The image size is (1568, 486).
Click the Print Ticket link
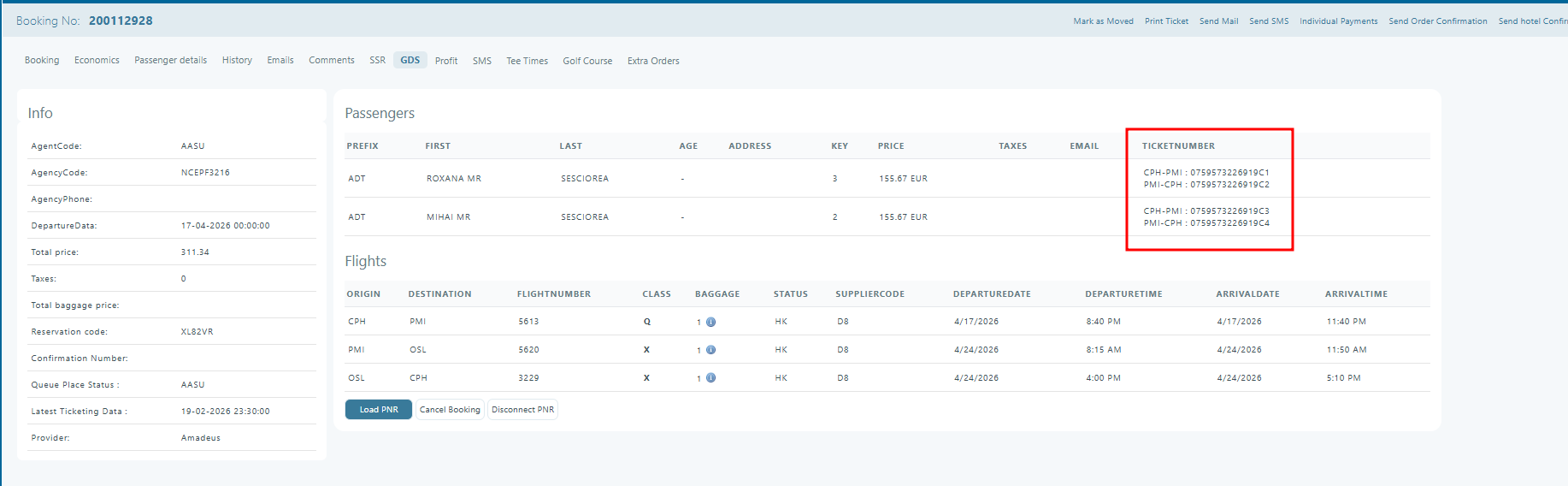tap(1166, 21)
